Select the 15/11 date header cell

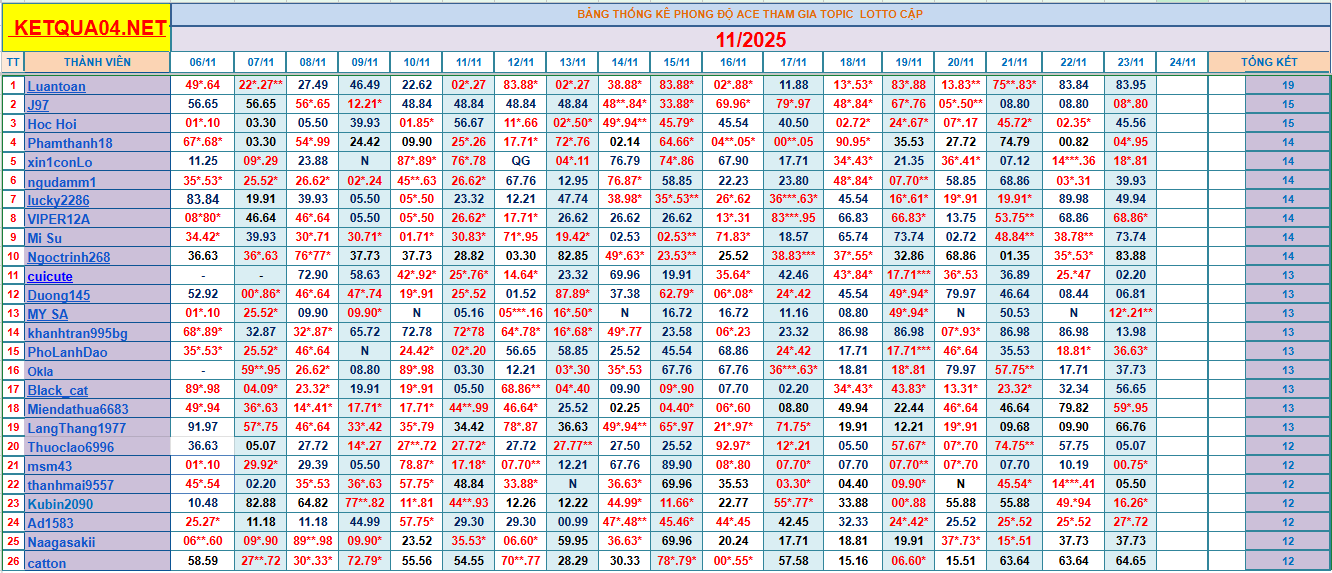pyautogui.click(x=677, y=62)
